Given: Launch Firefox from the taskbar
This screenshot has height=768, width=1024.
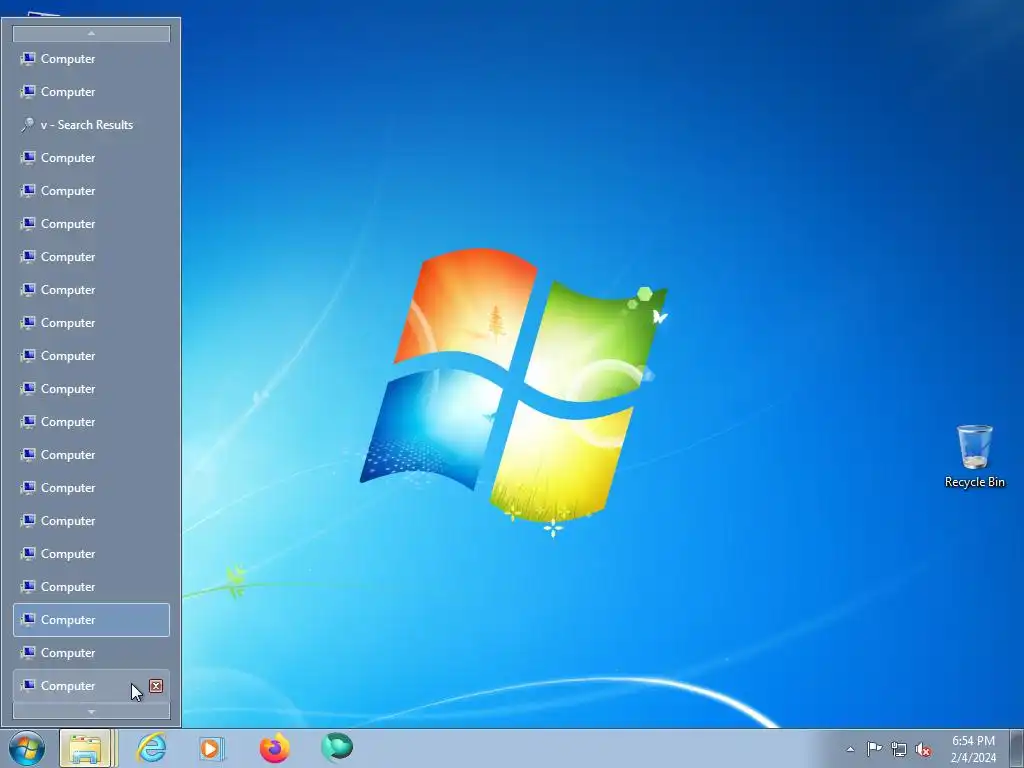Looking at the screenshot, I should pyautogui.click(x=275, y=748).
